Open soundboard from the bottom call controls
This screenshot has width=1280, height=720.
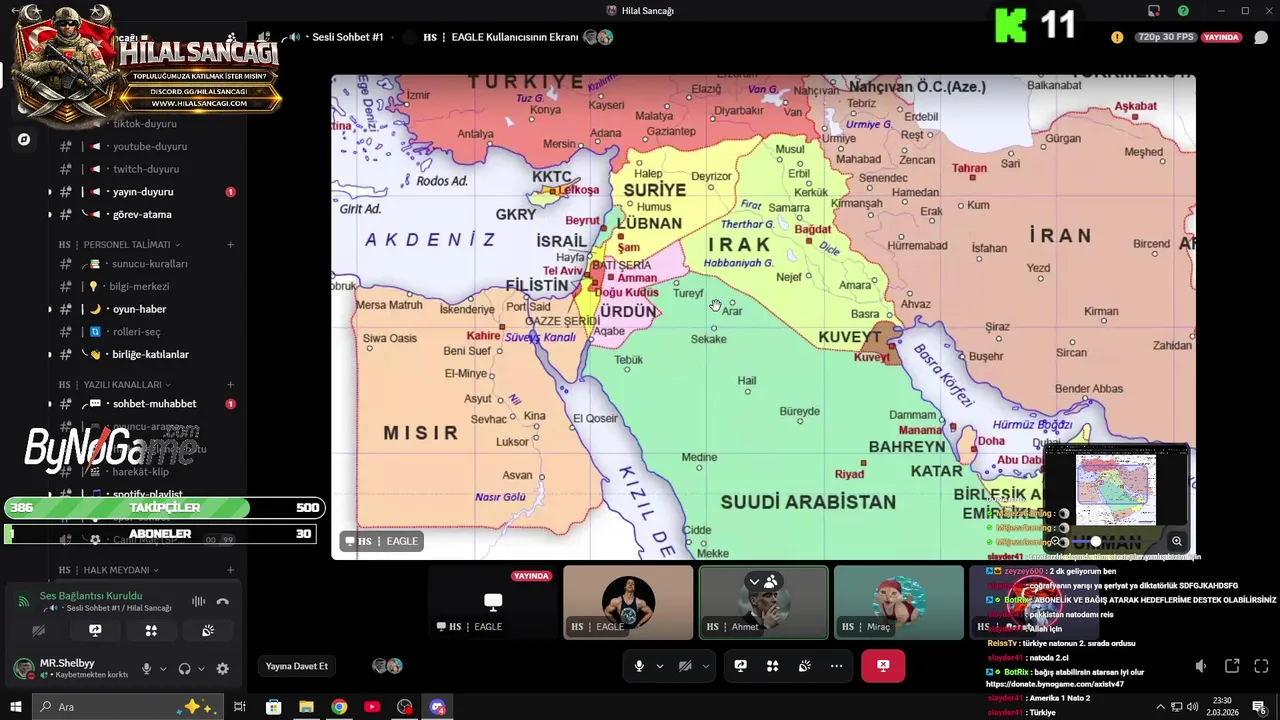point(804,666)
